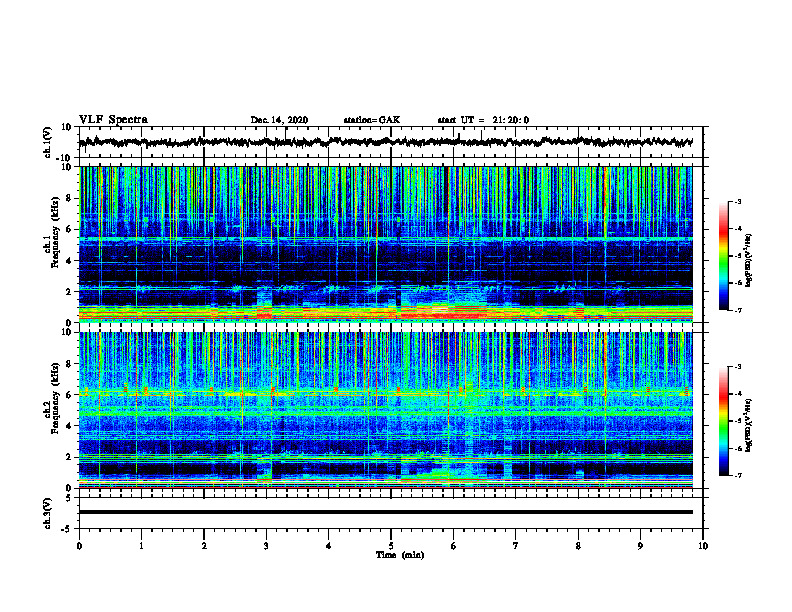Click the 2 kHz tick on ch.1 spectrogram
The image size is (792, 612).
pyautogui.click(x=69, y=291)
